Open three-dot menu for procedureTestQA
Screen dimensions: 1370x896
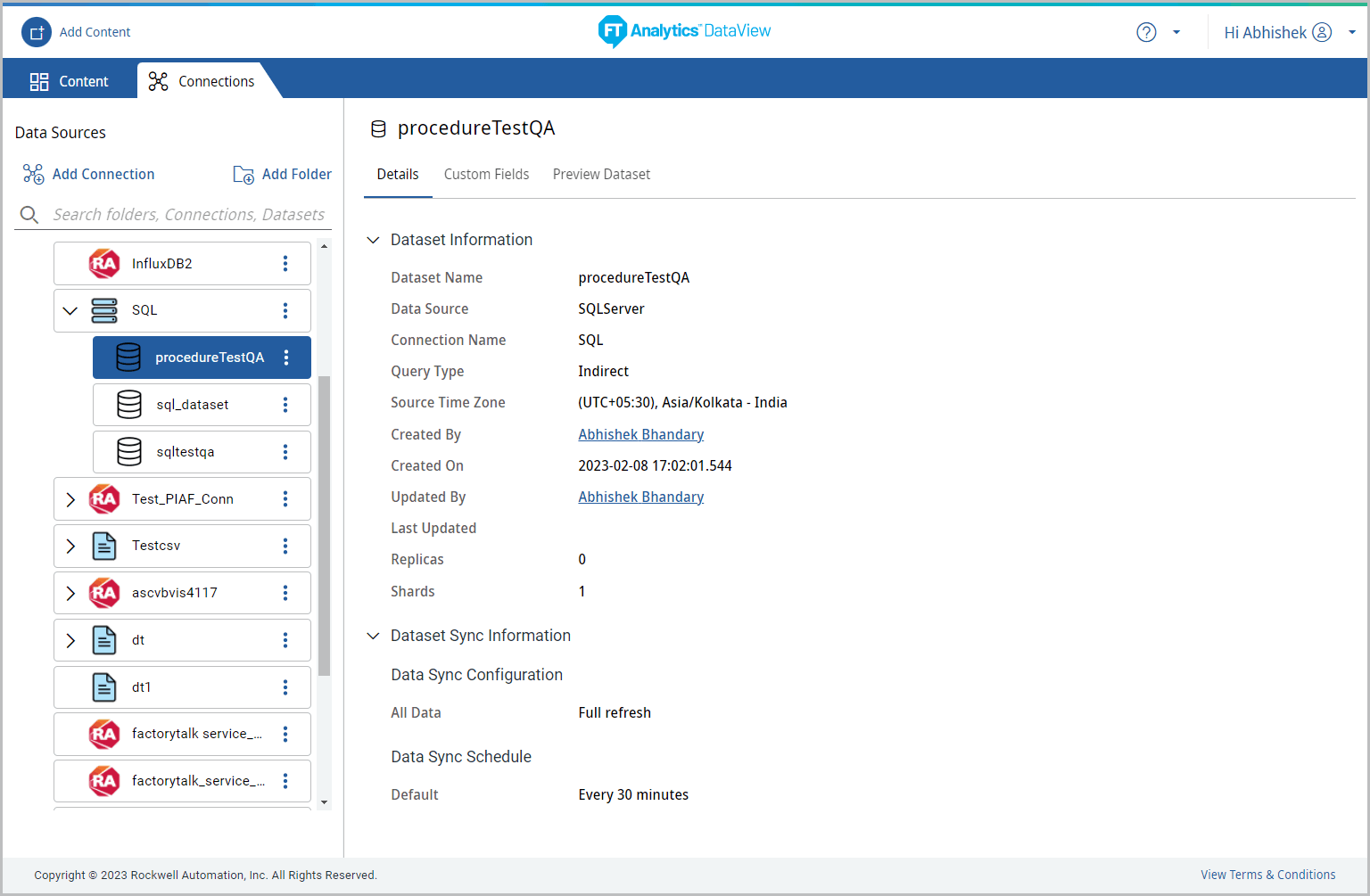286,358
